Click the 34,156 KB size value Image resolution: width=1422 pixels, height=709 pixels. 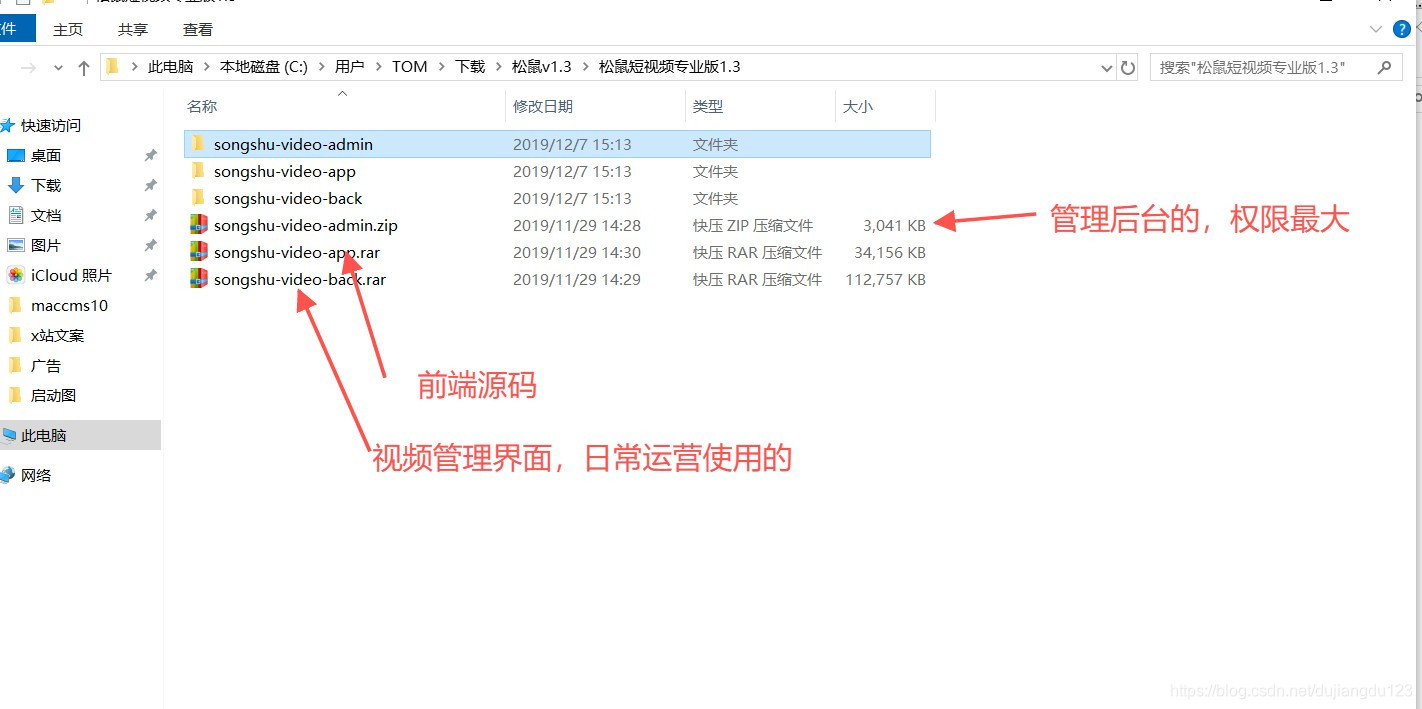(x=890, y=252)
